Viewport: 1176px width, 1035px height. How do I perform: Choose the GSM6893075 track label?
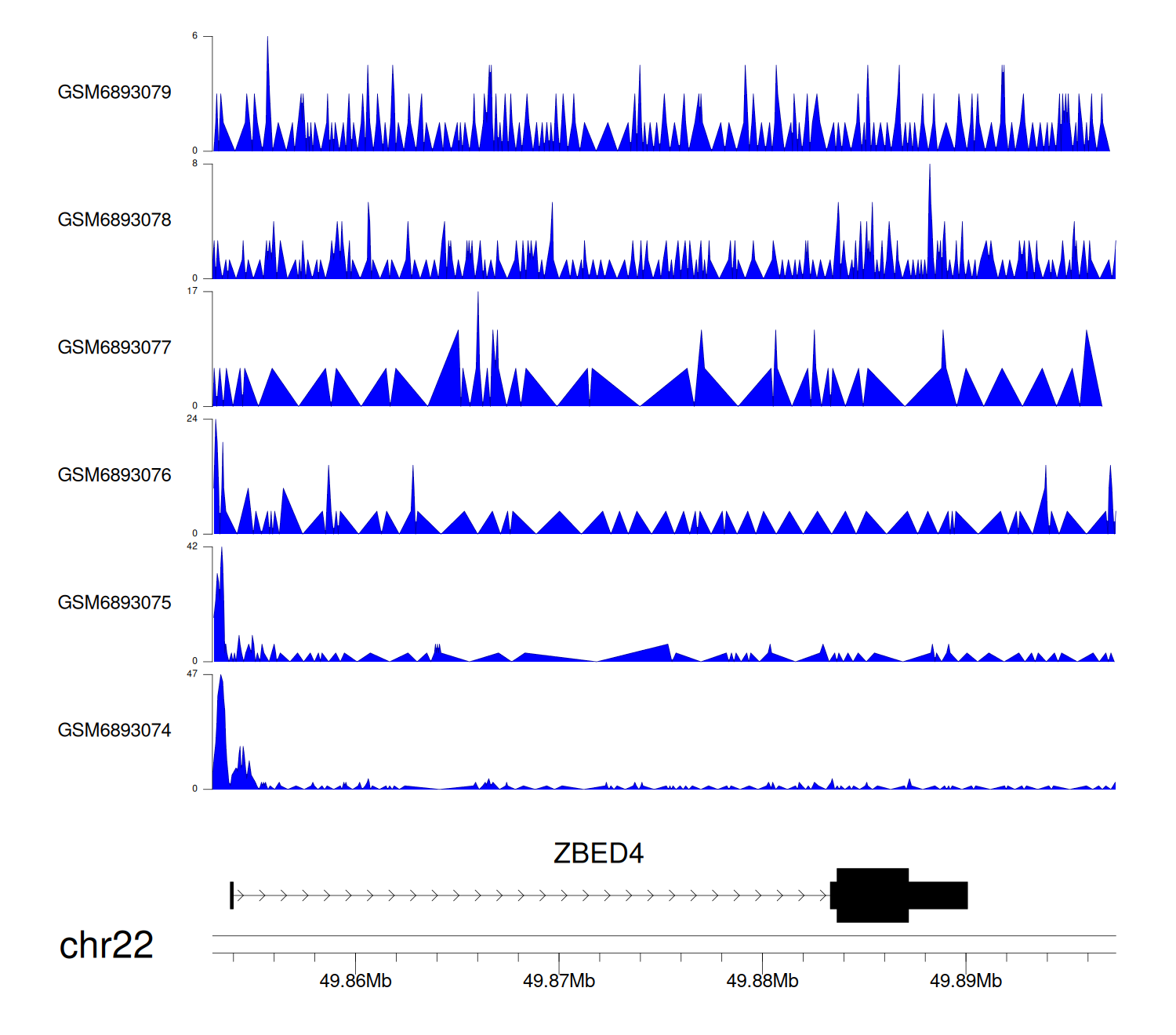pos(114,603)
